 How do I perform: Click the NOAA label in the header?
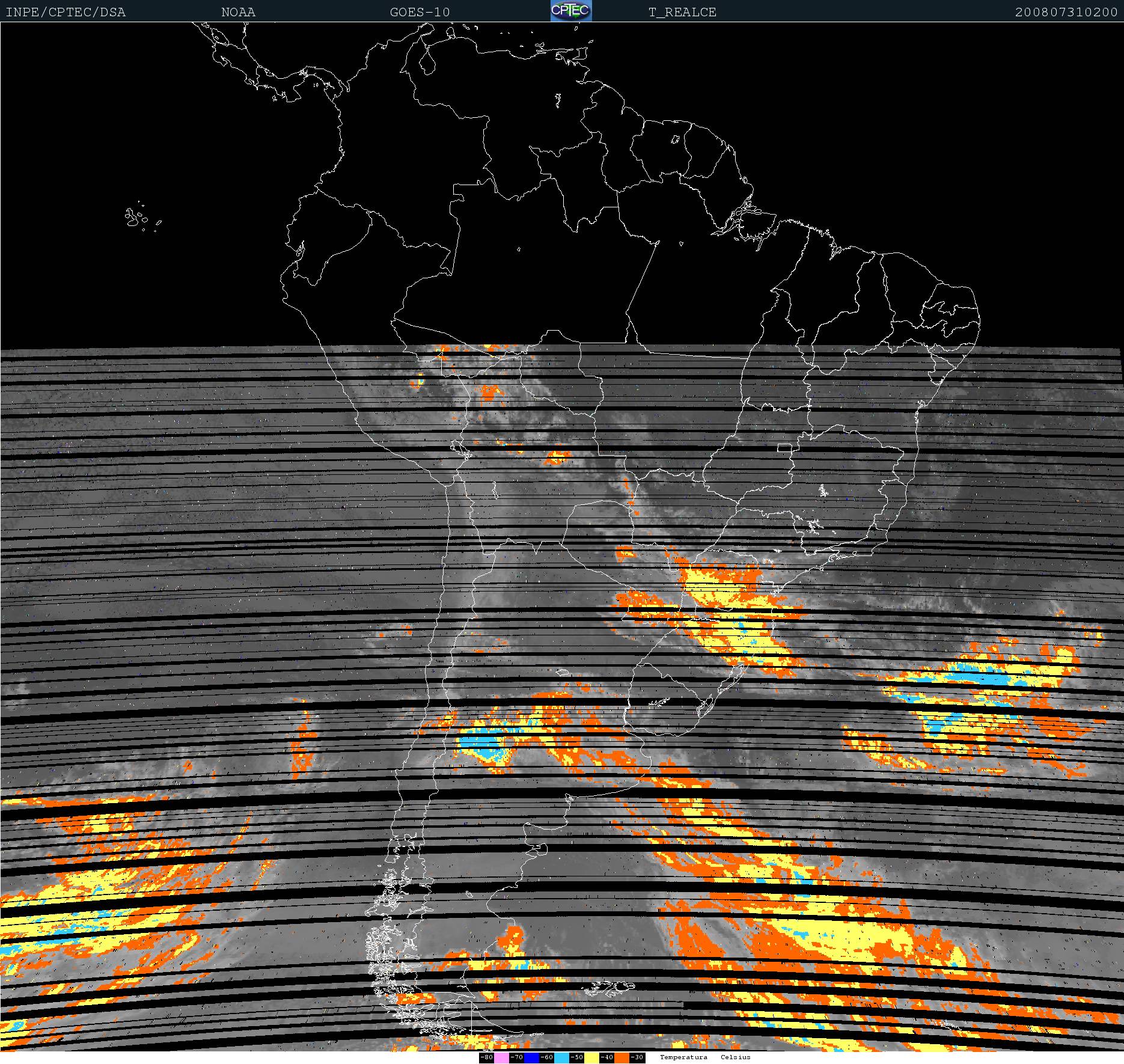[x=238, y=12]
